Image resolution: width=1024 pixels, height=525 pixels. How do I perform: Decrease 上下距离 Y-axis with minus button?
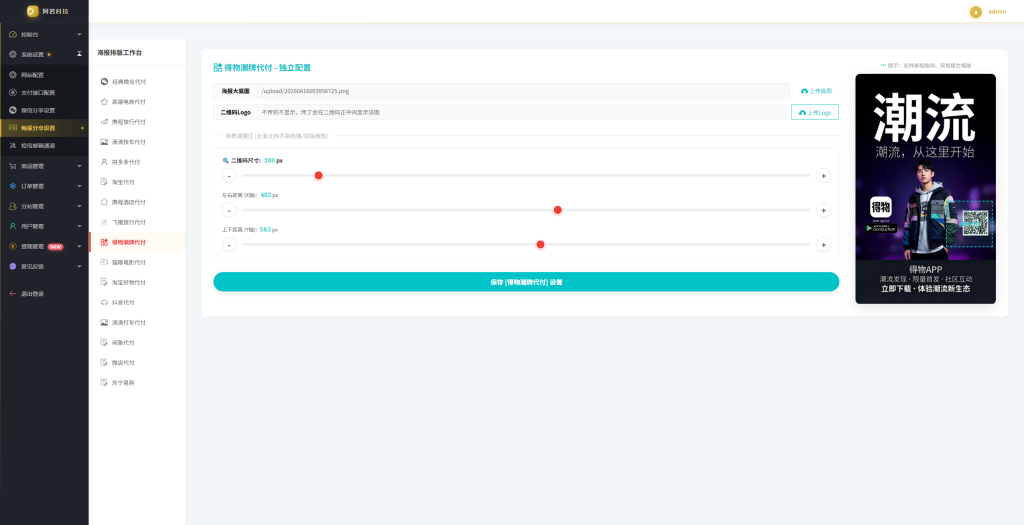tap(229, 245)
